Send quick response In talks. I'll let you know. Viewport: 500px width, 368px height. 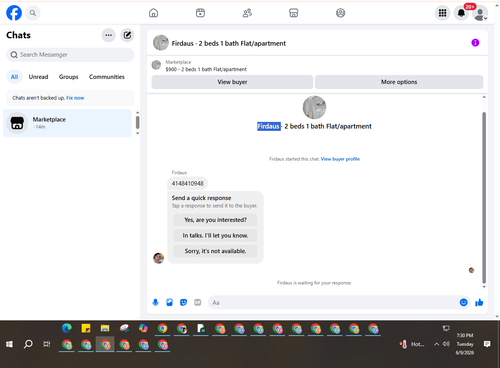click(215, 235)
